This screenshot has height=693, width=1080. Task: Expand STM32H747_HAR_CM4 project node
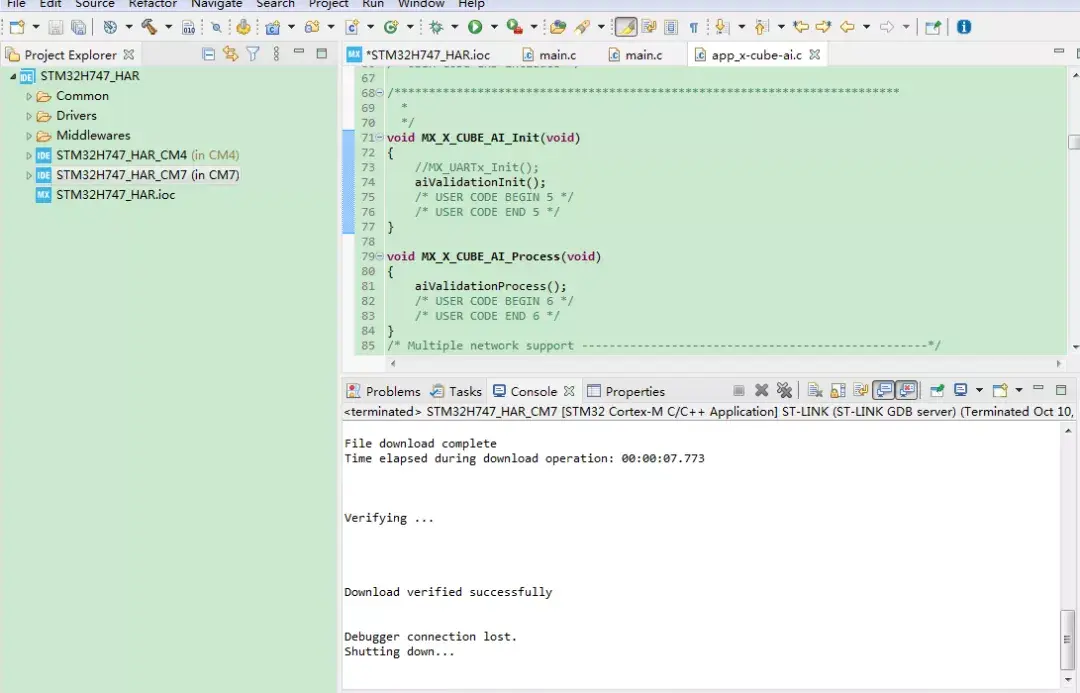pyautogui.click(x=28, y=156)
